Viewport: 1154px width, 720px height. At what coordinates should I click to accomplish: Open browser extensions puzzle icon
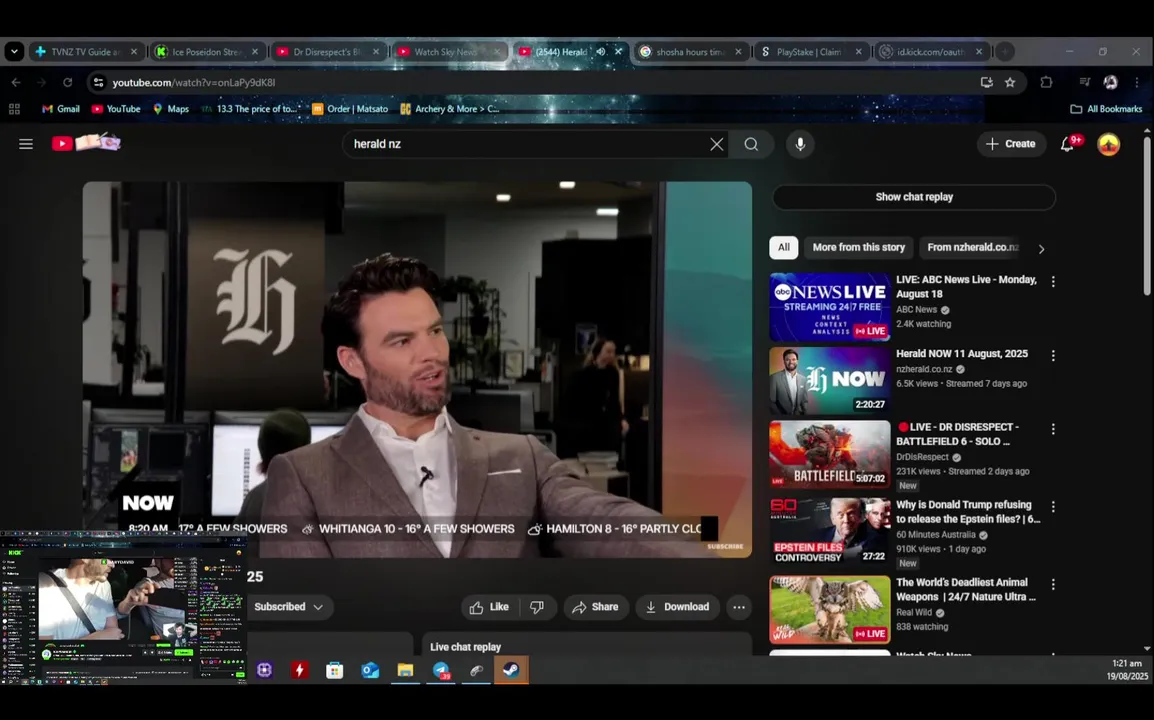tap(1046, 82)
